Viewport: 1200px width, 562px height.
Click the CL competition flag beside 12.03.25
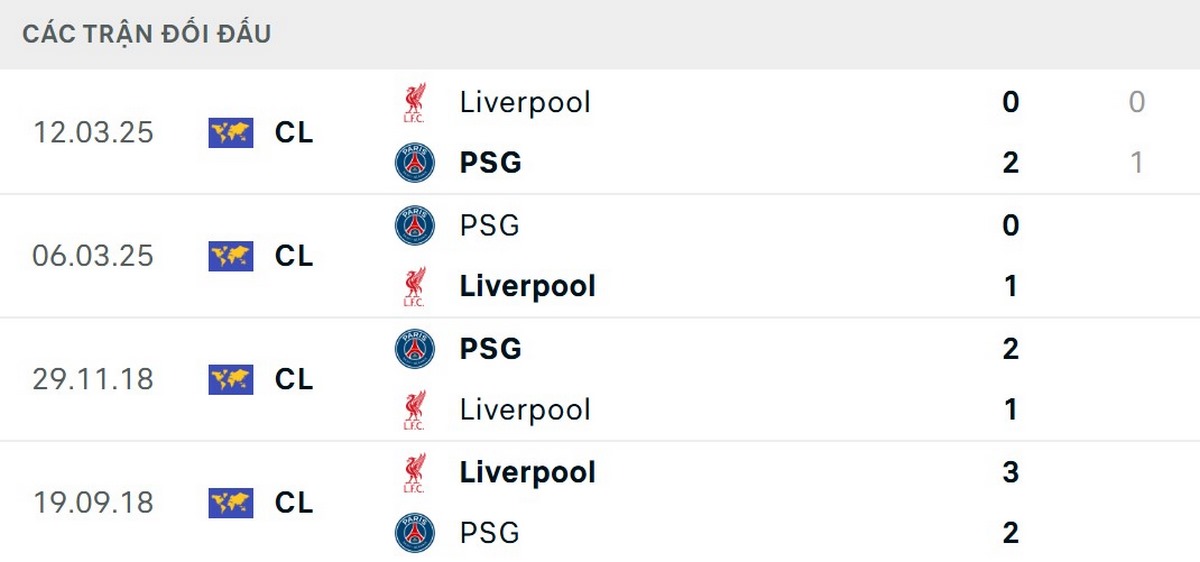point(230,132)
